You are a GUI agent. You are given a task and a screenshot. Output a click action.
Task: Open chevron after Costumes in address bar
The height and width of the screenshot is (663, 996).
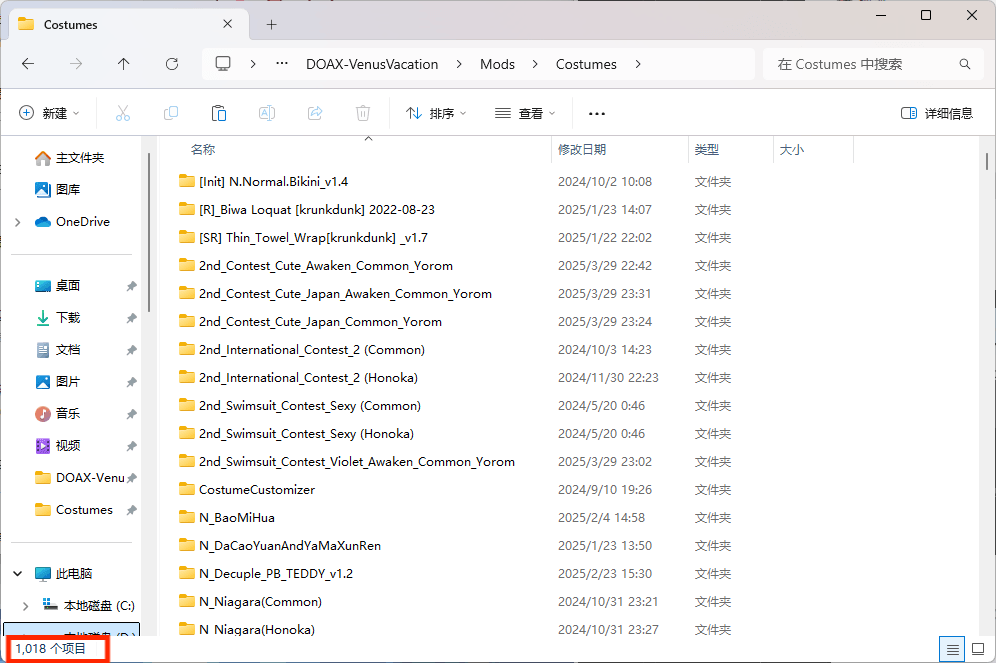click(638, 64)
